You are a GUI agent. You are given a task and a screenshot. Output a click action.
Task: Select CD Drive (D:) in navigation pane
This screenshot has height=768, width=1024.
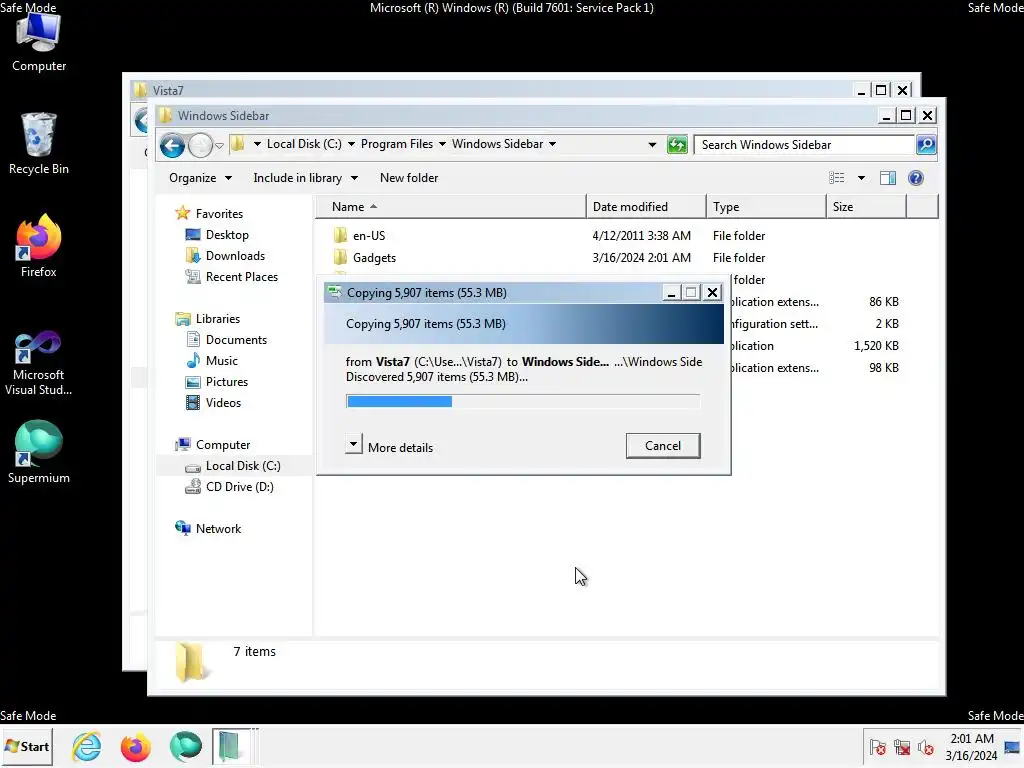[x=240, y=487]
